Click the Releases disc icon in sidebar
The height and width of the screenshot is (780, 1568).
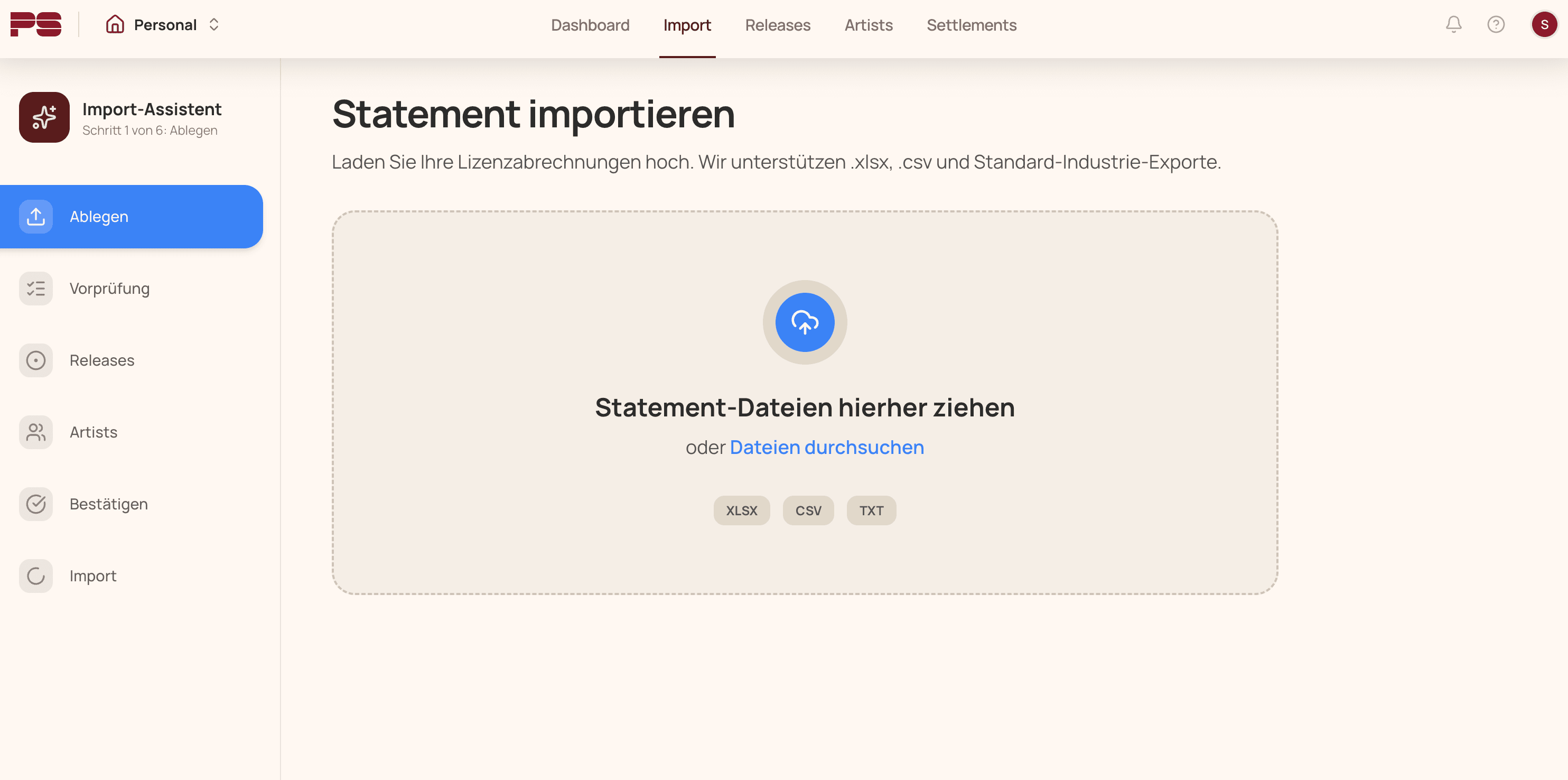36,360
